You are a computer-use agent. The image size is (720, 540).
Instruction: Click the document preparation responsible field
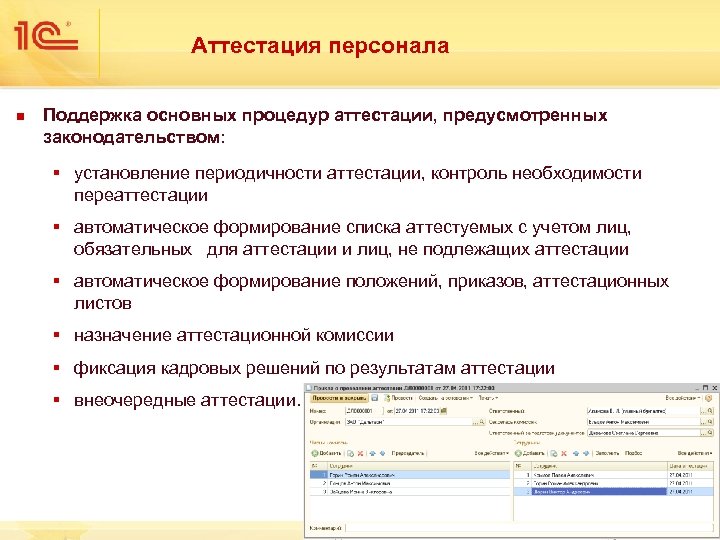pyautogui.click(x=643, y=433)
